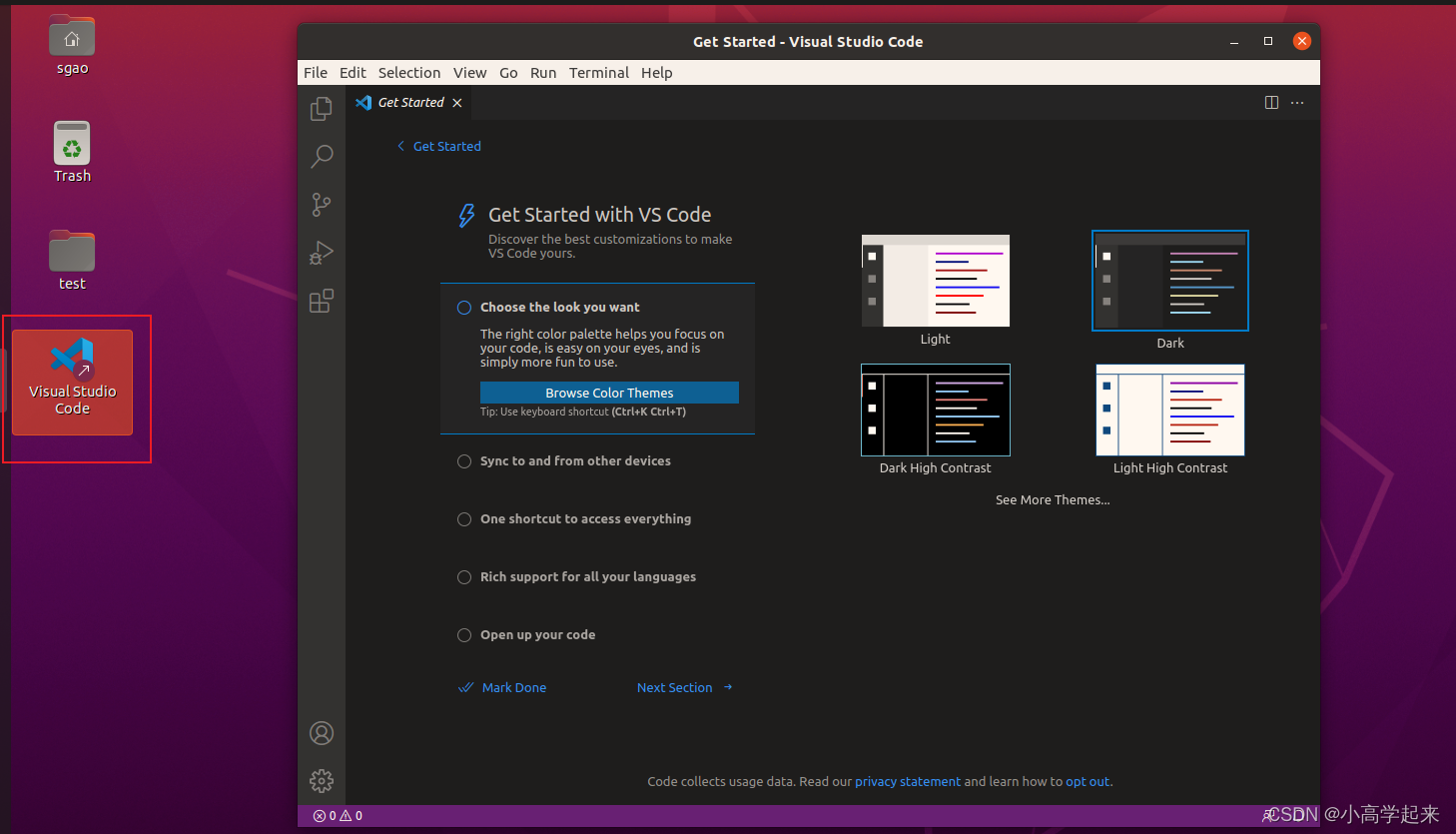This screenshot has height=834, width=1456.
Task: Minimize the Visual Studio Code window
Action: 1234,42
